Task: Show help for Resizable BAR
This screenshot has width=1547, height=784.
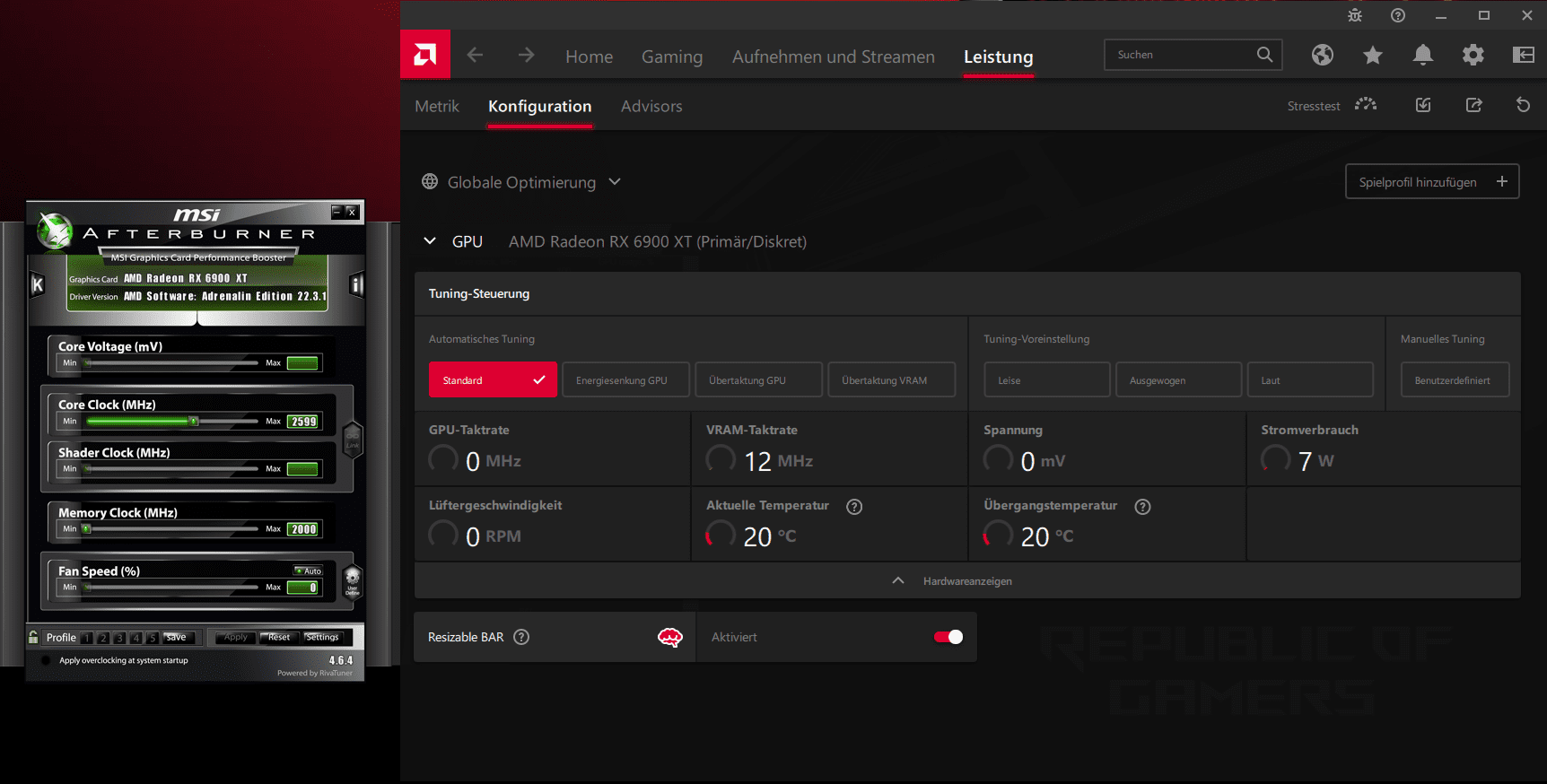Action: pyautogui.click(x=521, y=637)
